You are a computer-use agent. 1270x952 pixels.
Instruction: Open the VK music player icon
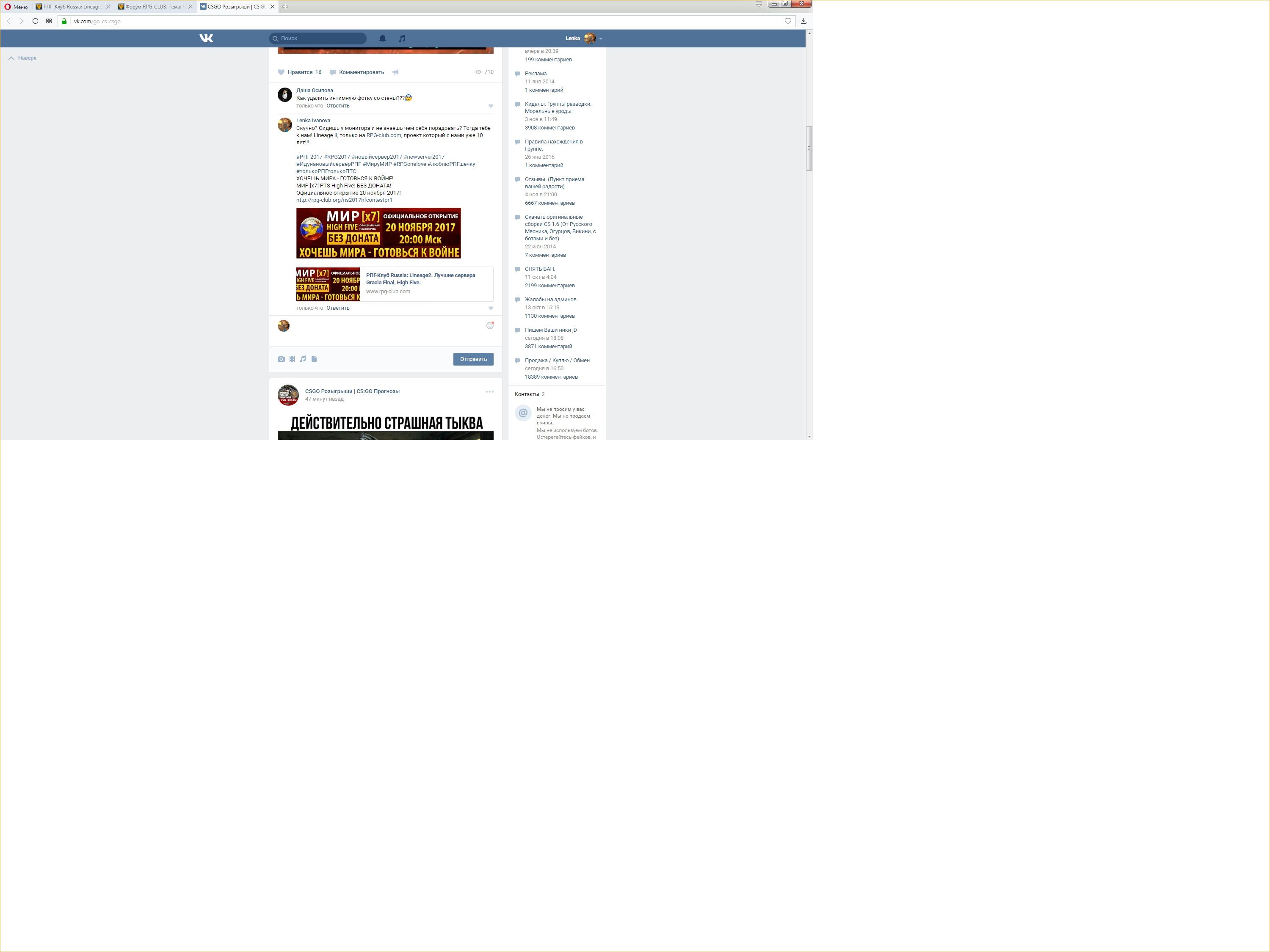402,39
